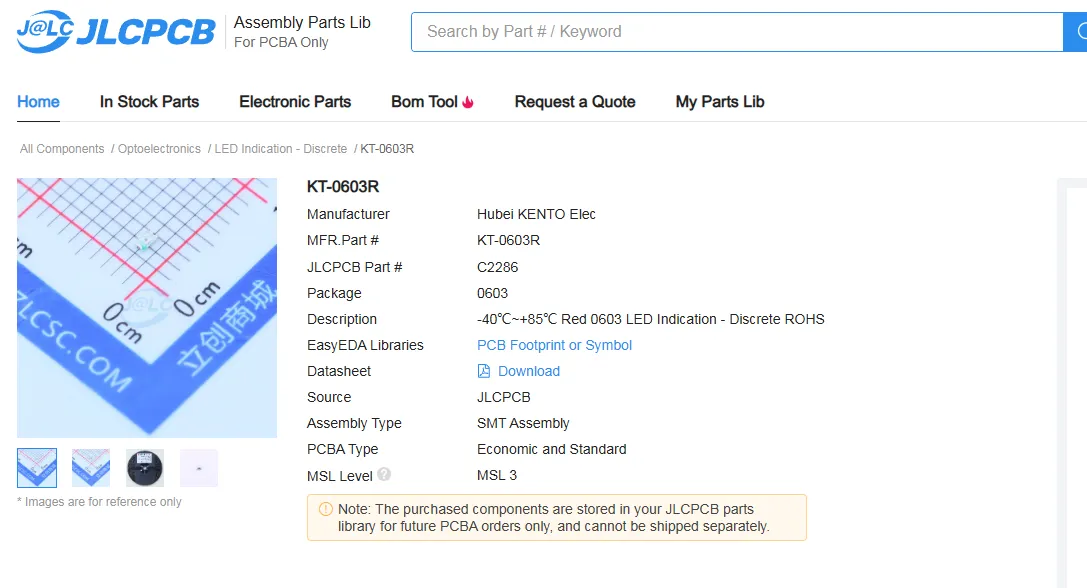This screenshot has width=1087, height=588.
Task: Go to In Stock Parts
Action: click(x=149, y=102)
